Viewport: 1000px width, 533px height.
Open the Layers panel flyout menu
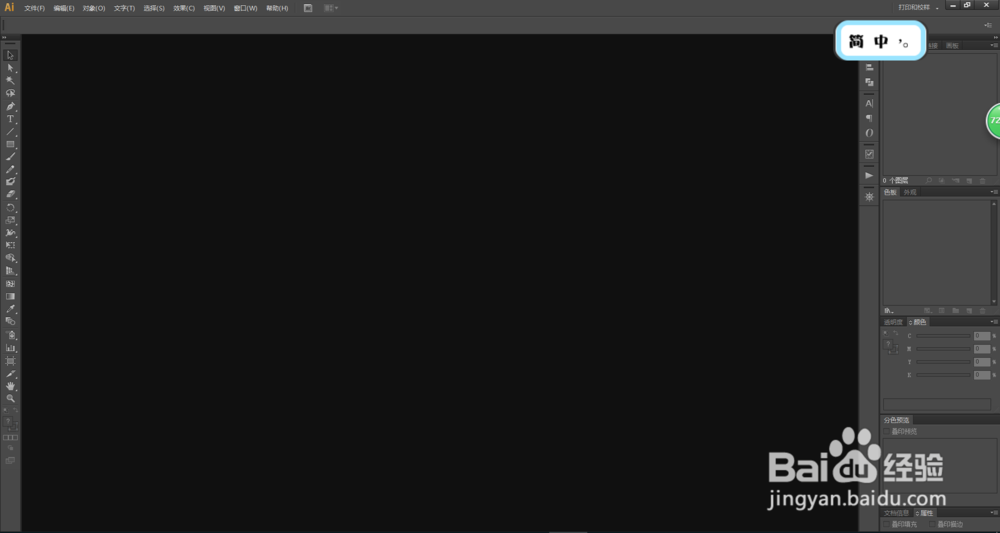pos(994,46)
